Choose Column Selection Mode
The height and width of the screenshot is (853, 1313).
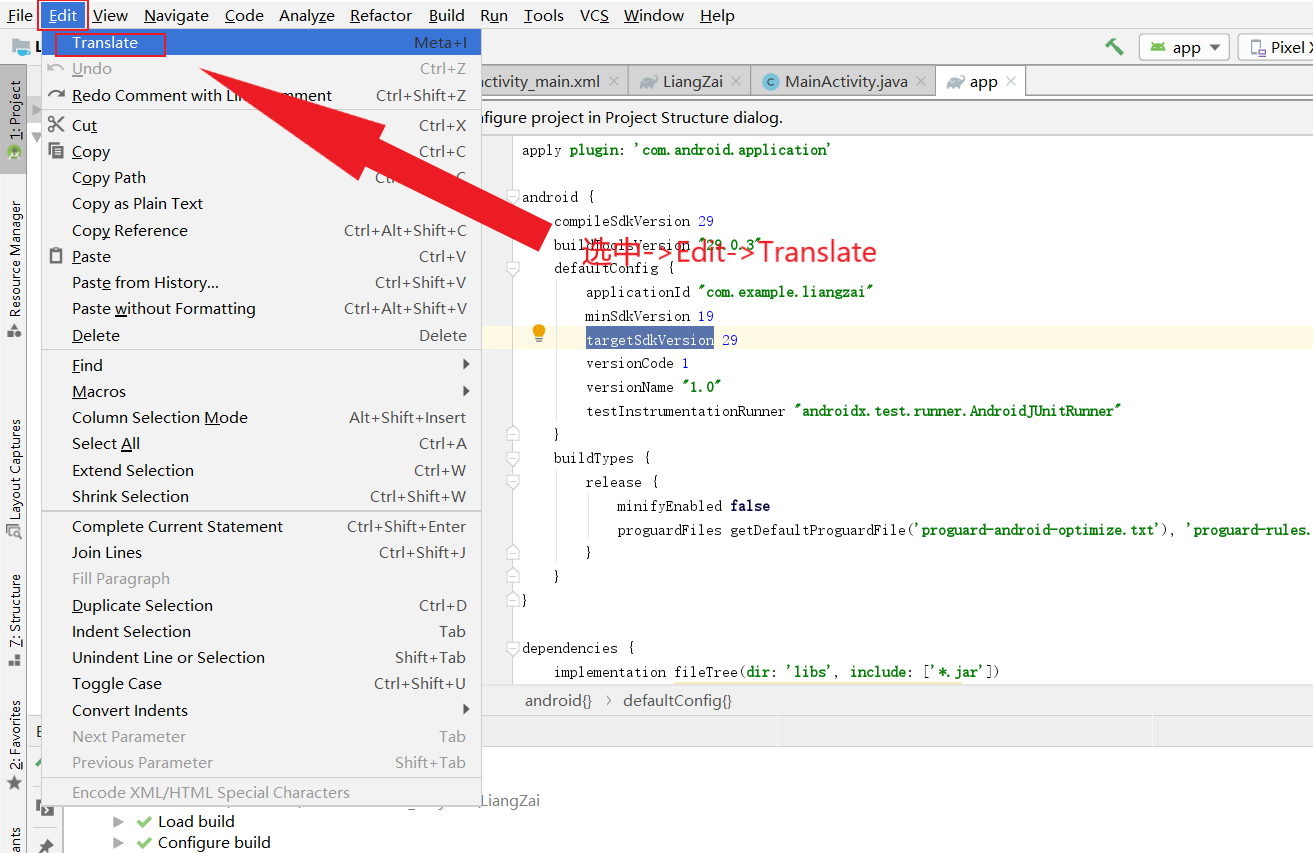coord(261,417)
